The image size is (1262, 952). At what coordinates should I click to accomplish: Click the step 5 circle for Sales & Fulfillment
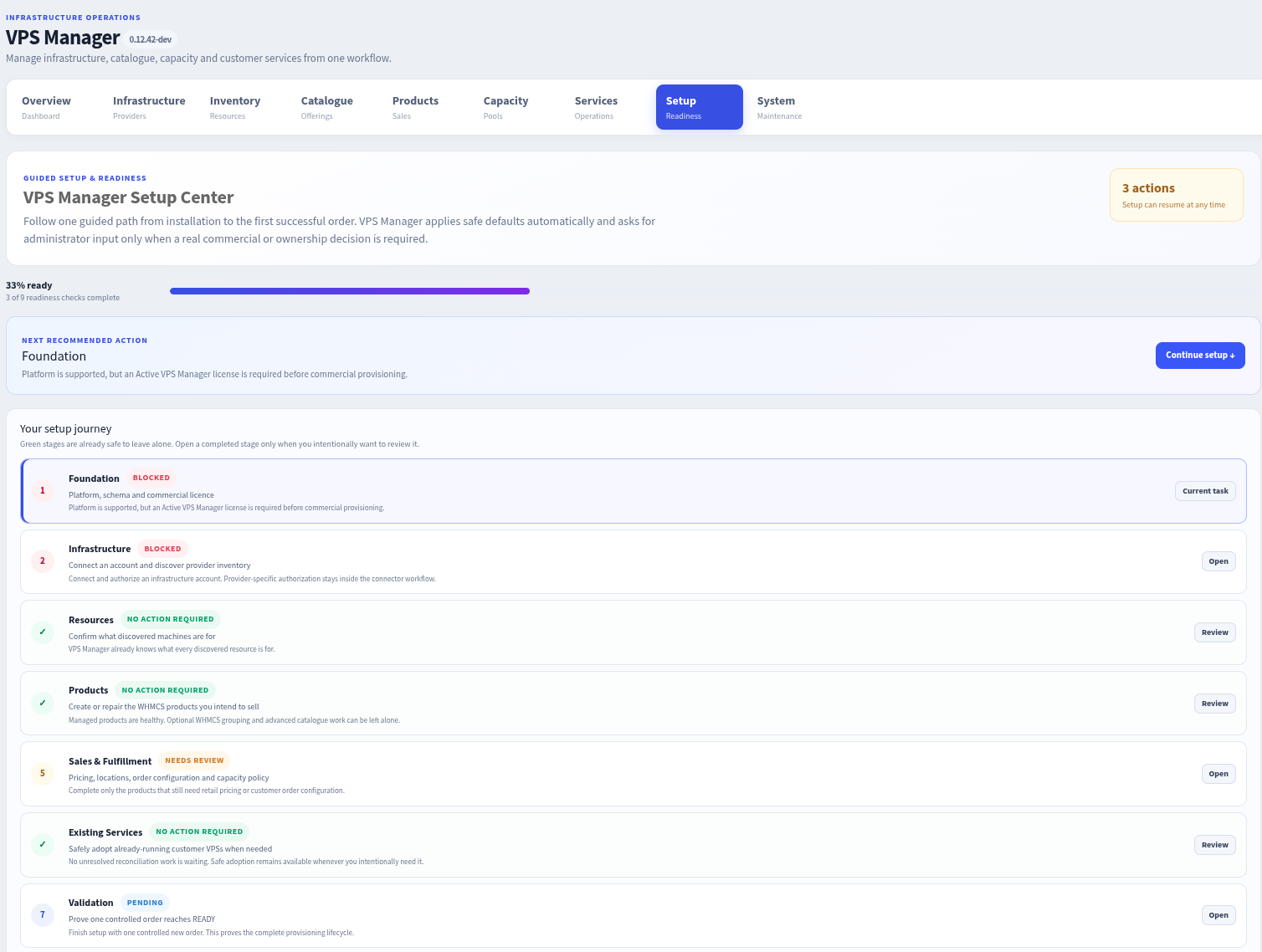pyautogui.click(x=43, y=774)
